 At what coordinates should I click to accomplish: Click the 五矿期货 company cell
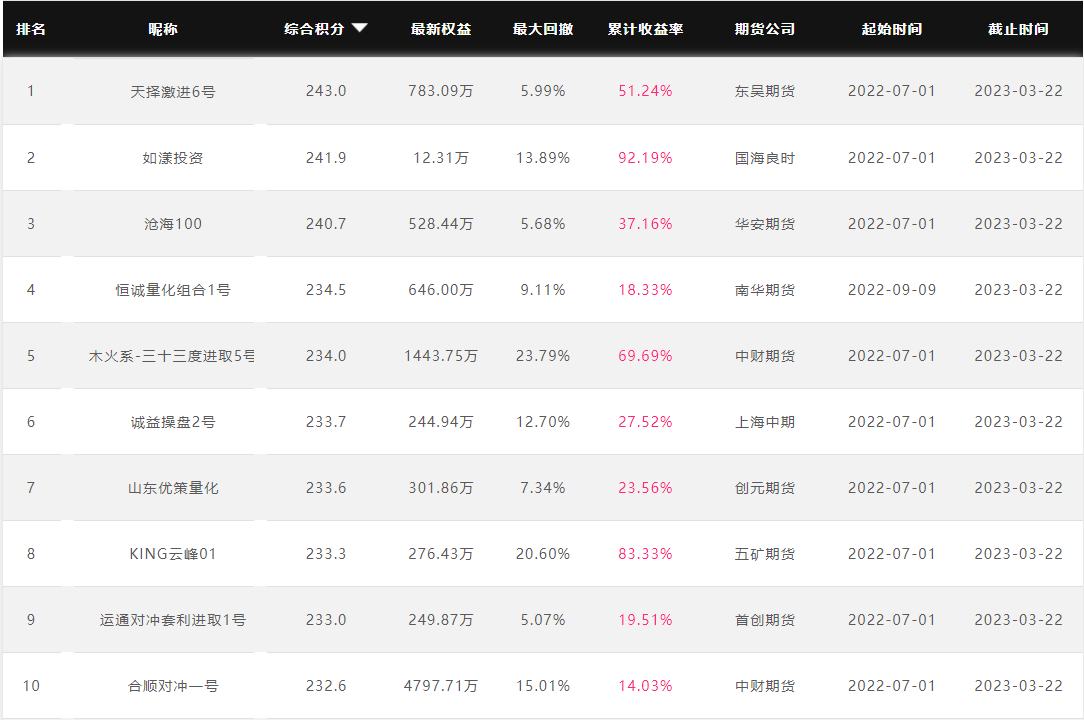pyautogui.click(x=765, y=554)
